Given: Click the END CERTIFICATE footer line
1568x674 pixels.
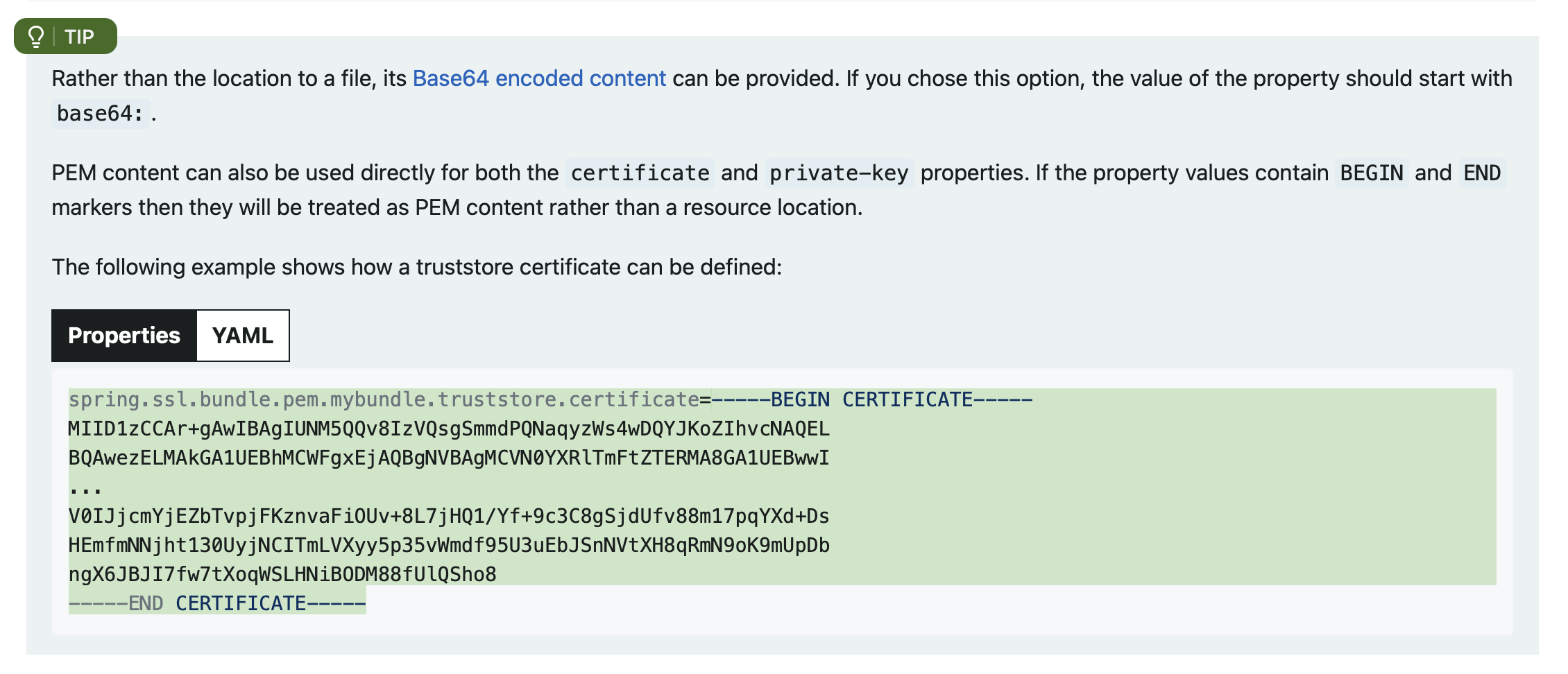Looking at the screenshot, I should (217, 603).
